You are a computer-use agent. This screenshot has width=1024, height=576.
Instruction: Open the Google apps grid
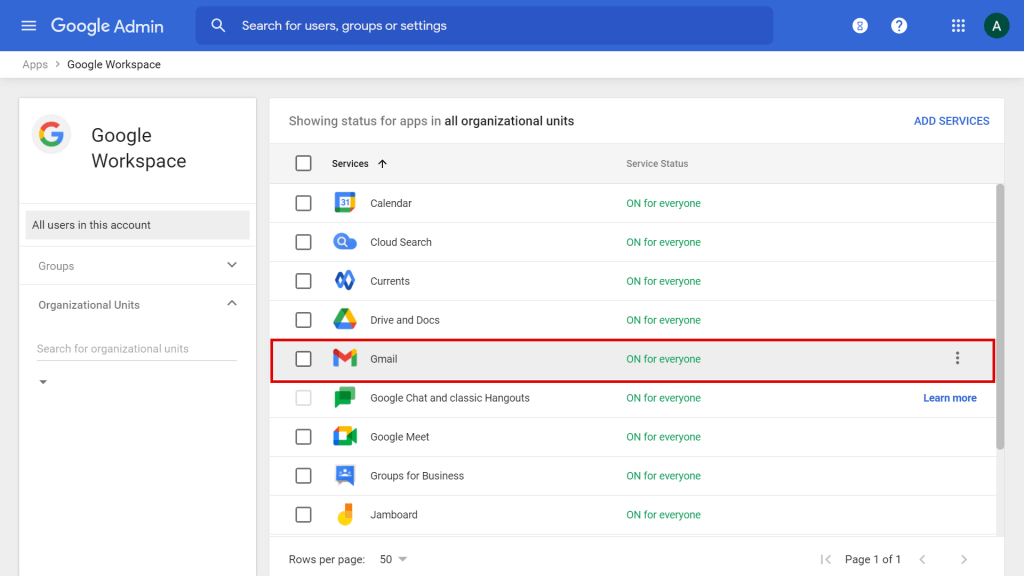[958, 25]
